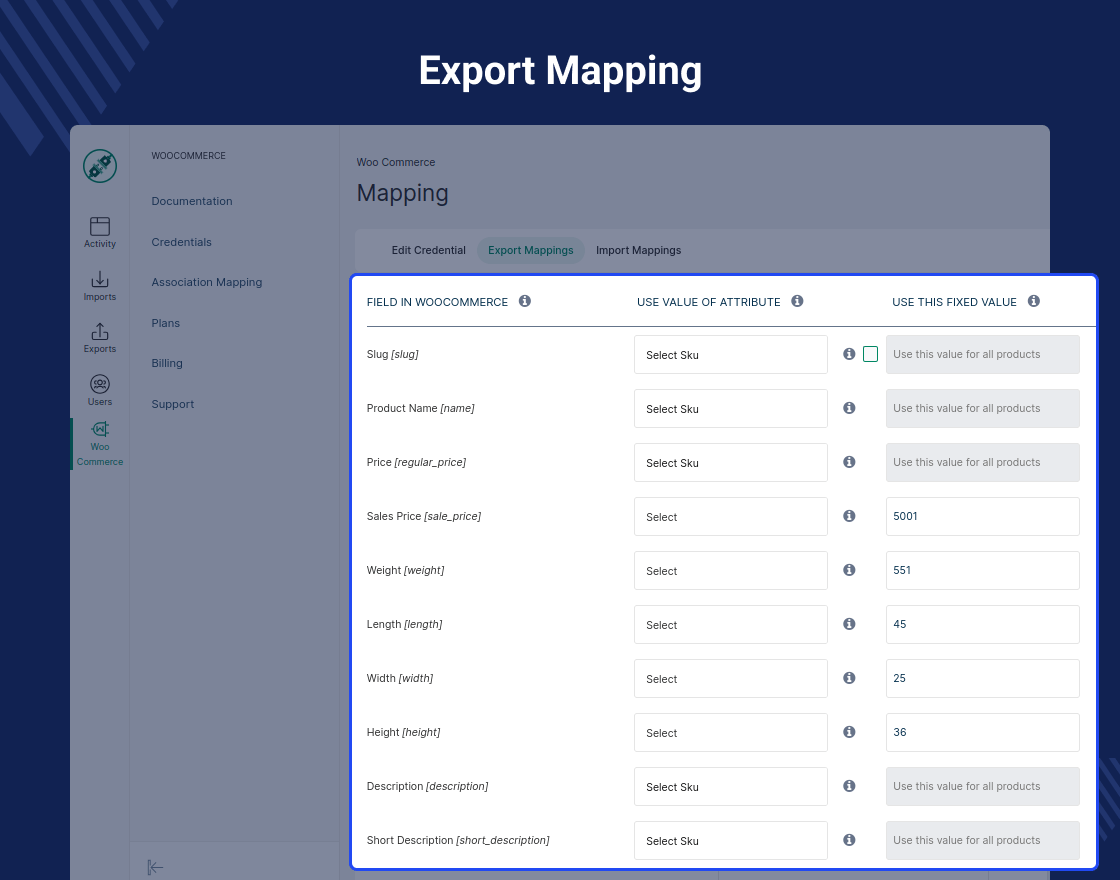Collapse the sidebar with the arrow icon

pos(155,867)
